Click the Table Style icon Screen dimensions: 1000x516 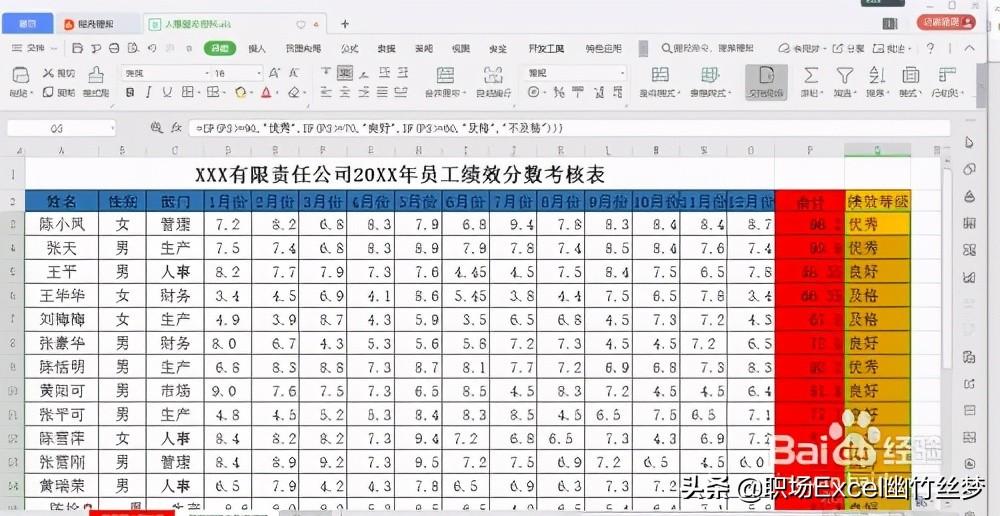[710, 75]
